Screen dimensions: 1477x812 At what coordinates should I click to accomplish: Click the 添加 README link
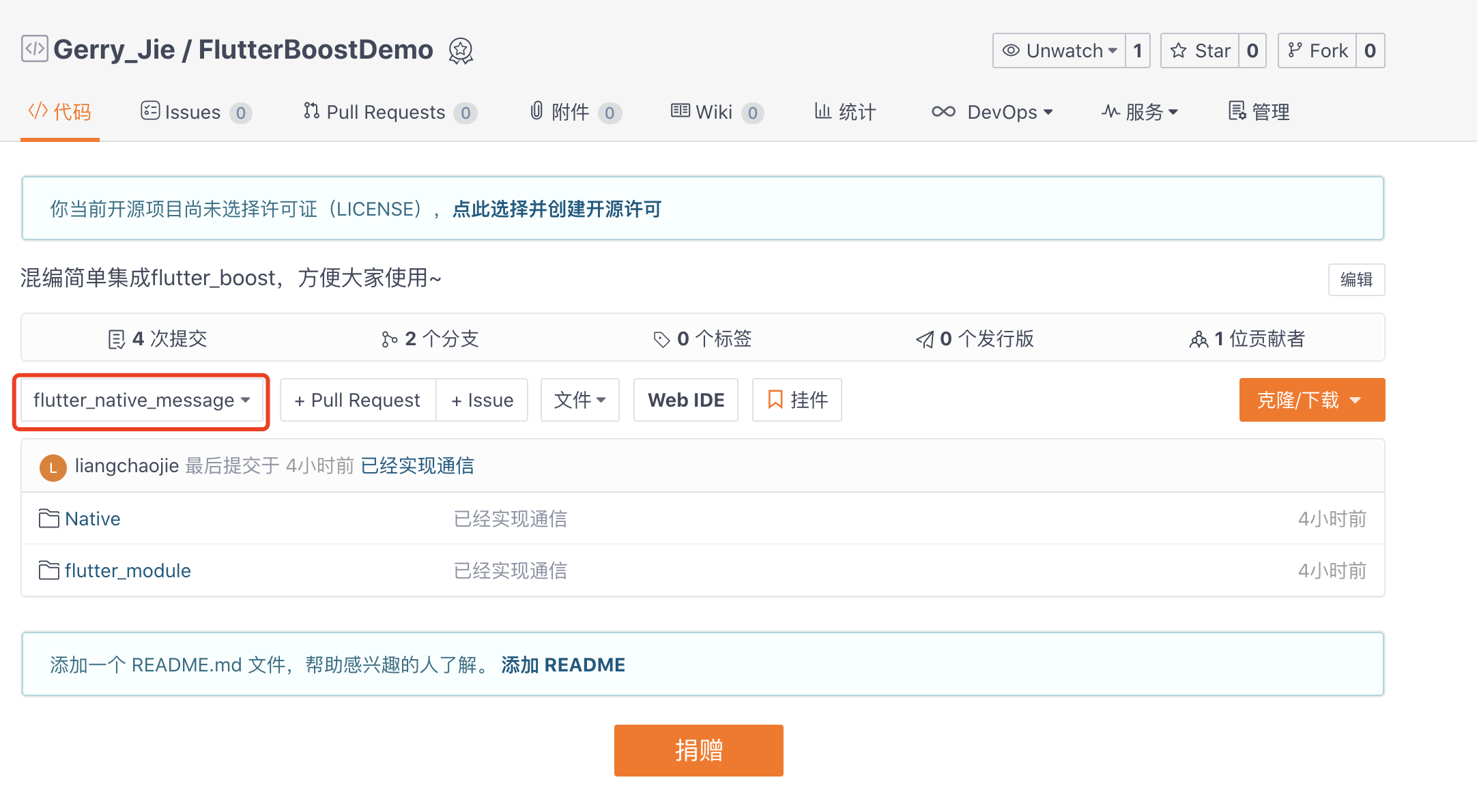[562, 664]
